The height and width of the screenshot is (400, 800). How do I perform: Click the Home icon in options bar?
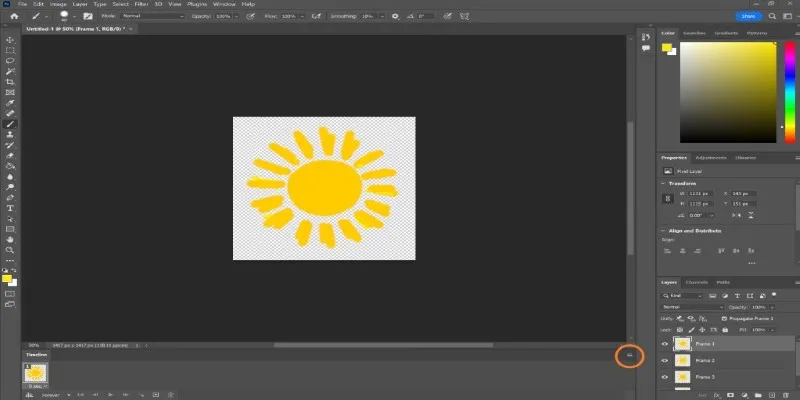(14, 16)
